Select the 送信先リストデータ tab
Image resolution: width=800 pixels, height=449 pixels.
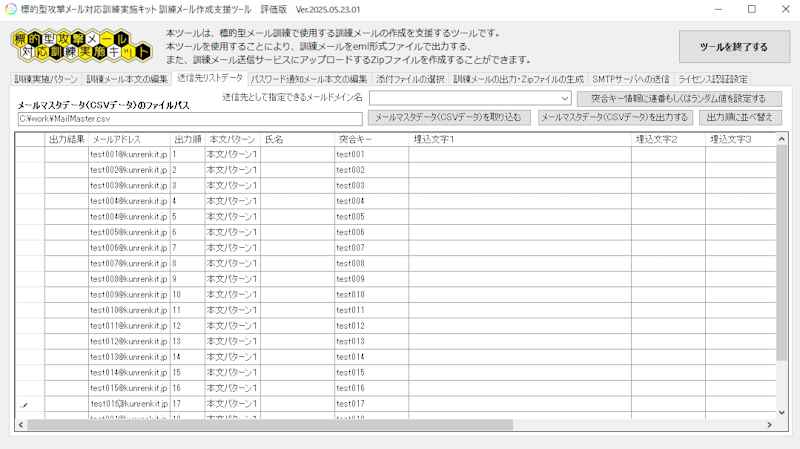210,78
